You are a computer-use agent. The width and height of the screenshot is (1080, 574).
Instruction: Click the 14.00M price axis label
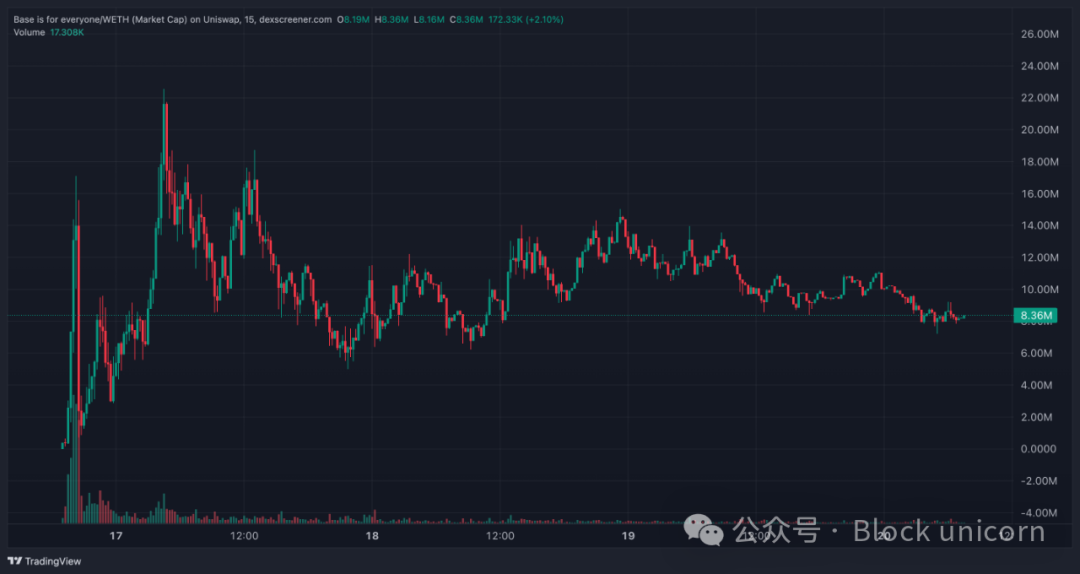coord(1039,225)
